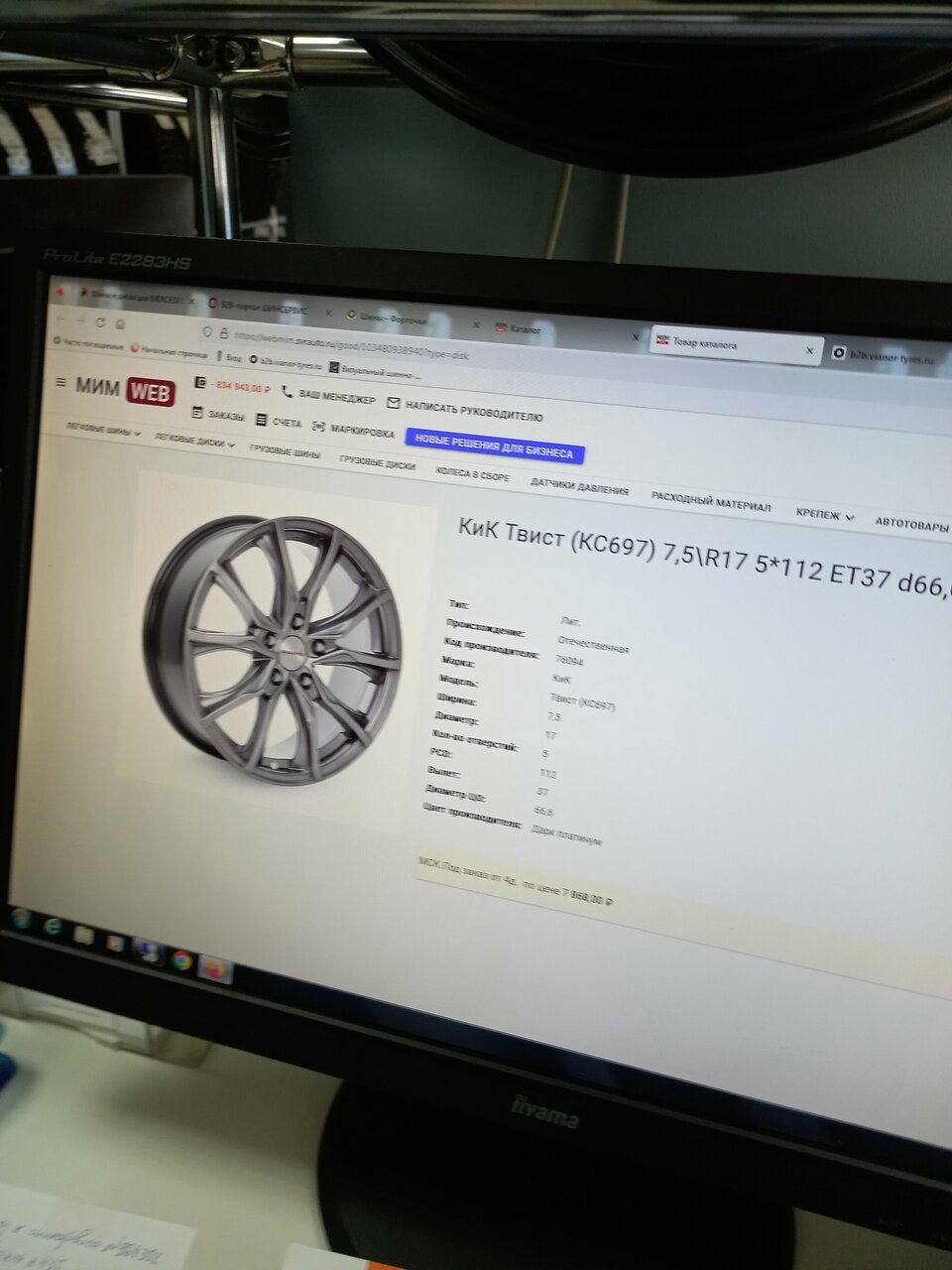The width and height of the screenshot is (952, 1270).
Task: Click the ВАШ МЕНЕДЖЕР link
Action: [x=337, y=397]
